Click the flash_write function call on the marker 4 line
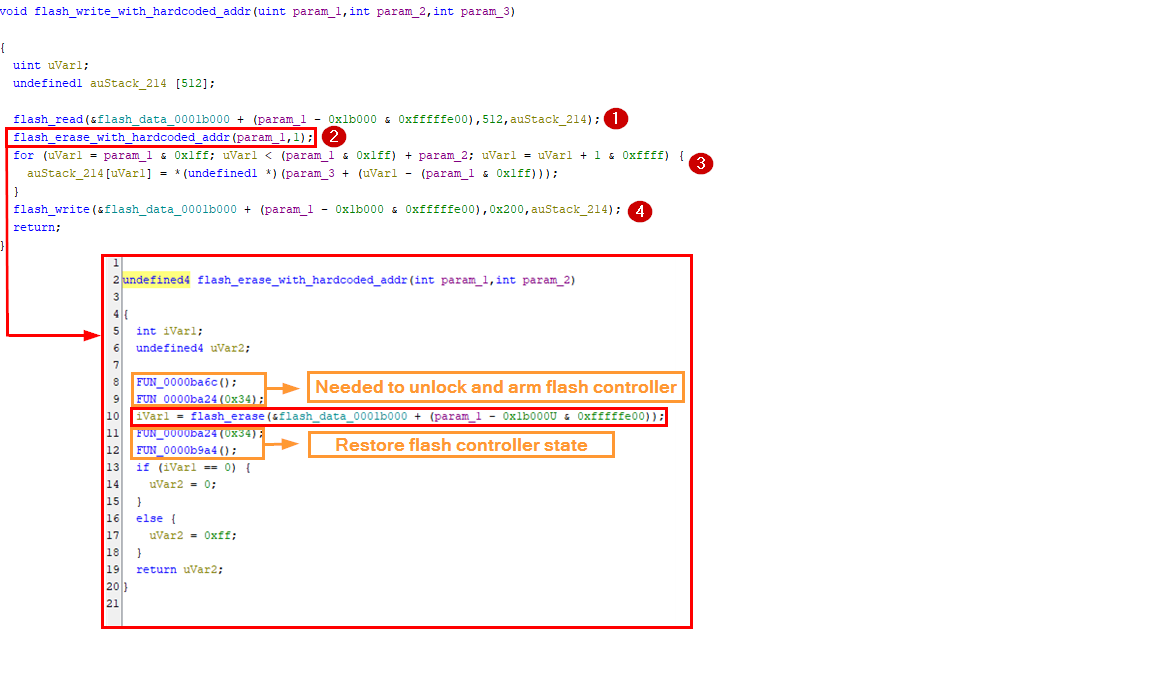The height and width of the screenshot is (690, 1174). 48,210
